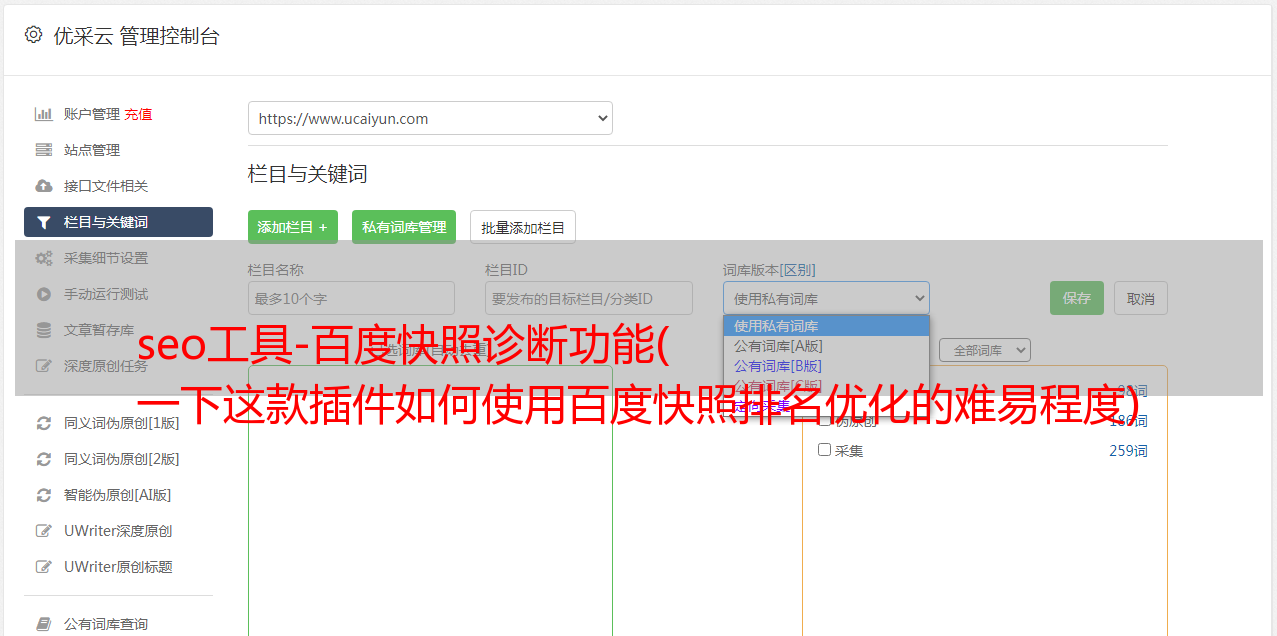Choose 公有词库[B版] from the dropdown list
The image size is (1277, 636).
click(x=826, y=366)
